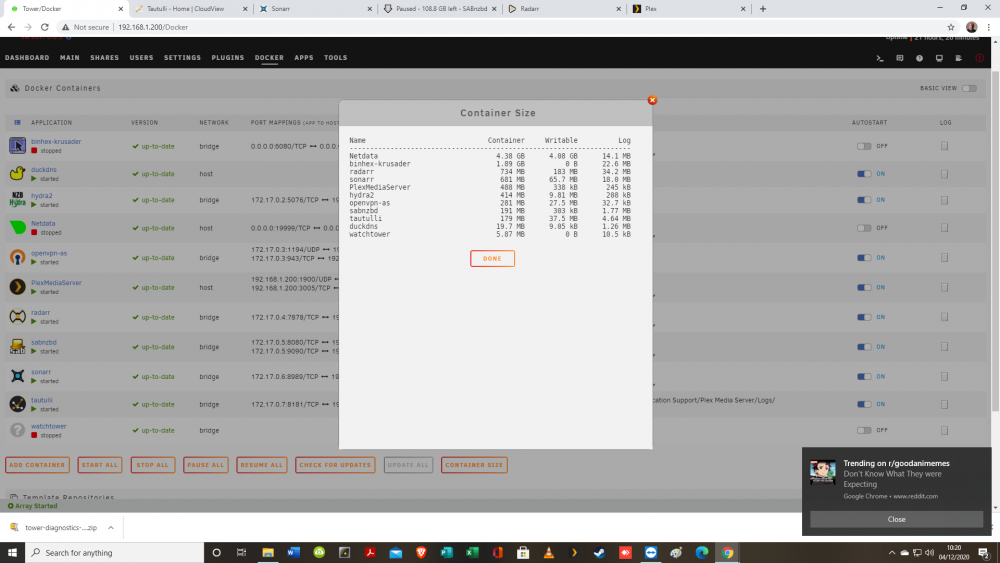
Task: Close the Container Size dialog with the red X
Action: click(652, 100)
